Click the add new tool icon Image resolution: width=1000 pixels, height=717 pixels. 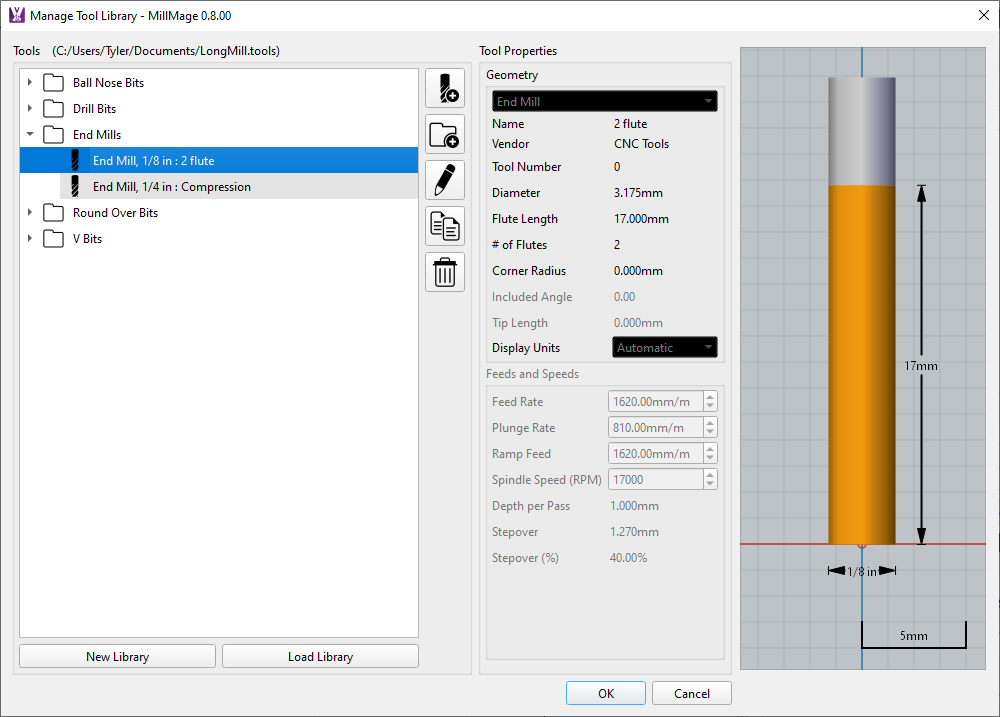[x=445, y=89]
